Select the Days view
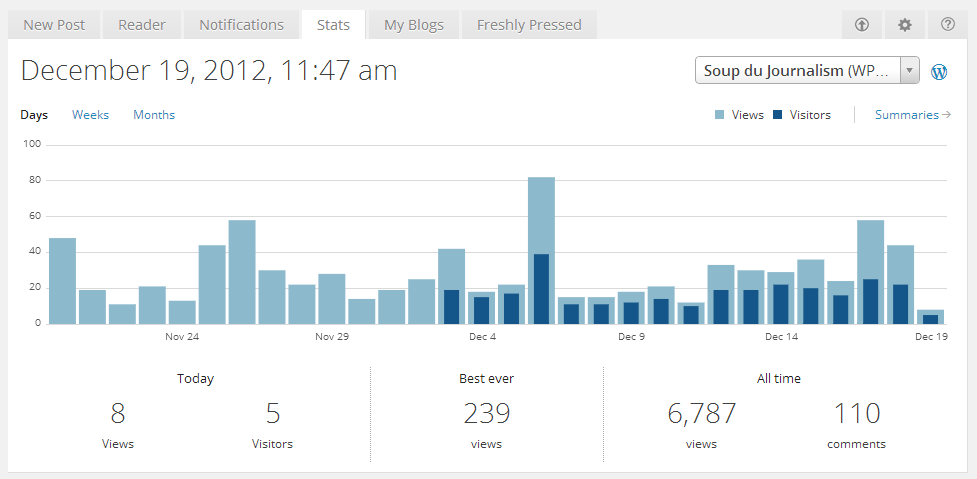 pyautogui.click(x=34, y=115)
